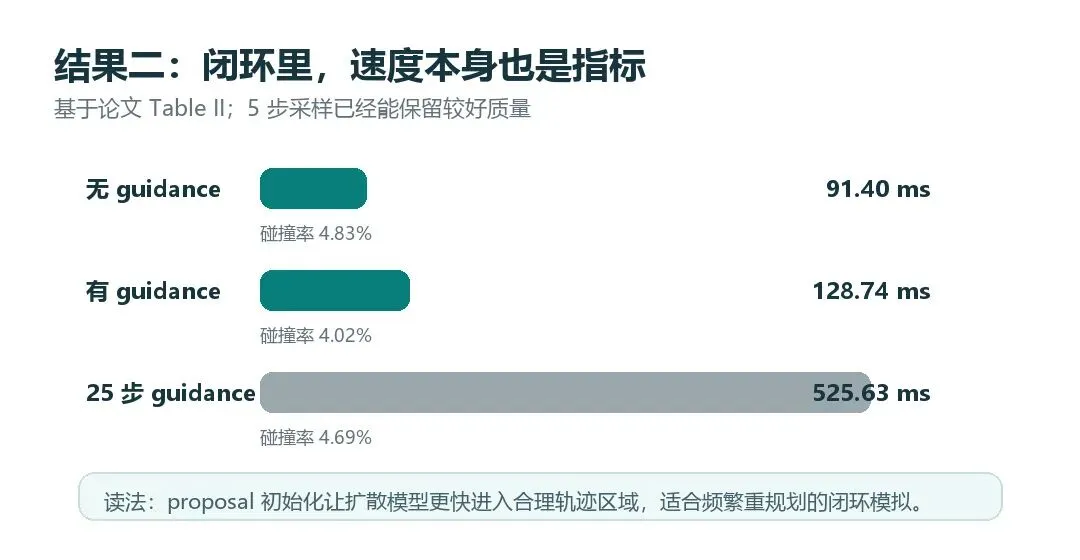
Task: Click the 525.63 ms value
Action: coord(871,393)
